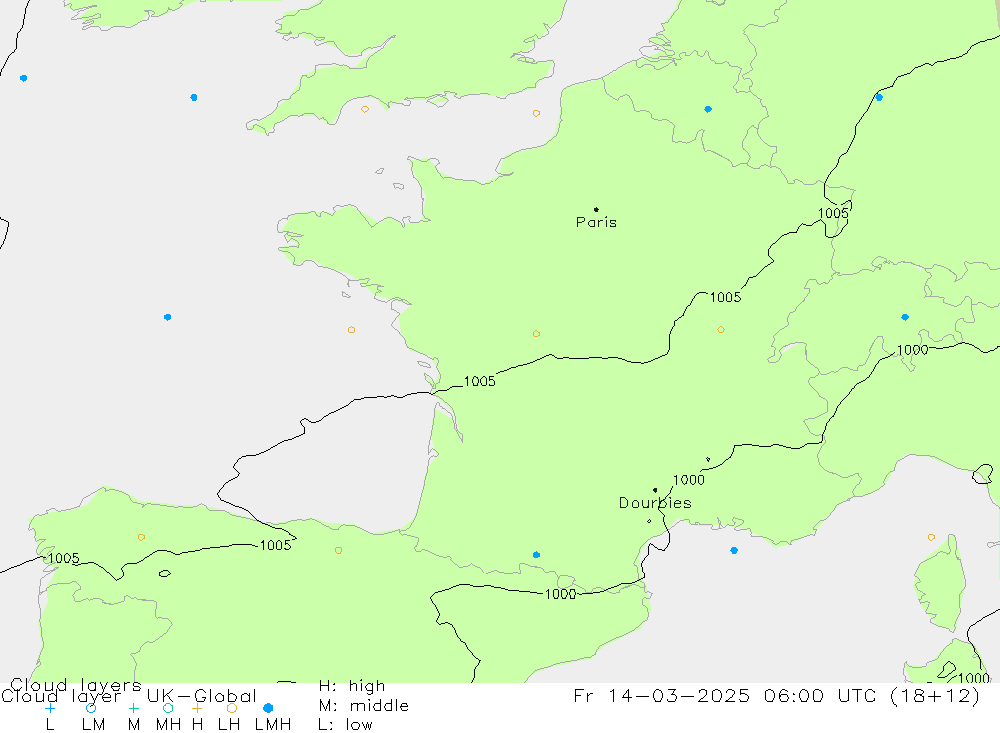Viewport: 1000px width, 733px height.
Task: Select the Paris city dot
Action: click(x=596, y=209)
